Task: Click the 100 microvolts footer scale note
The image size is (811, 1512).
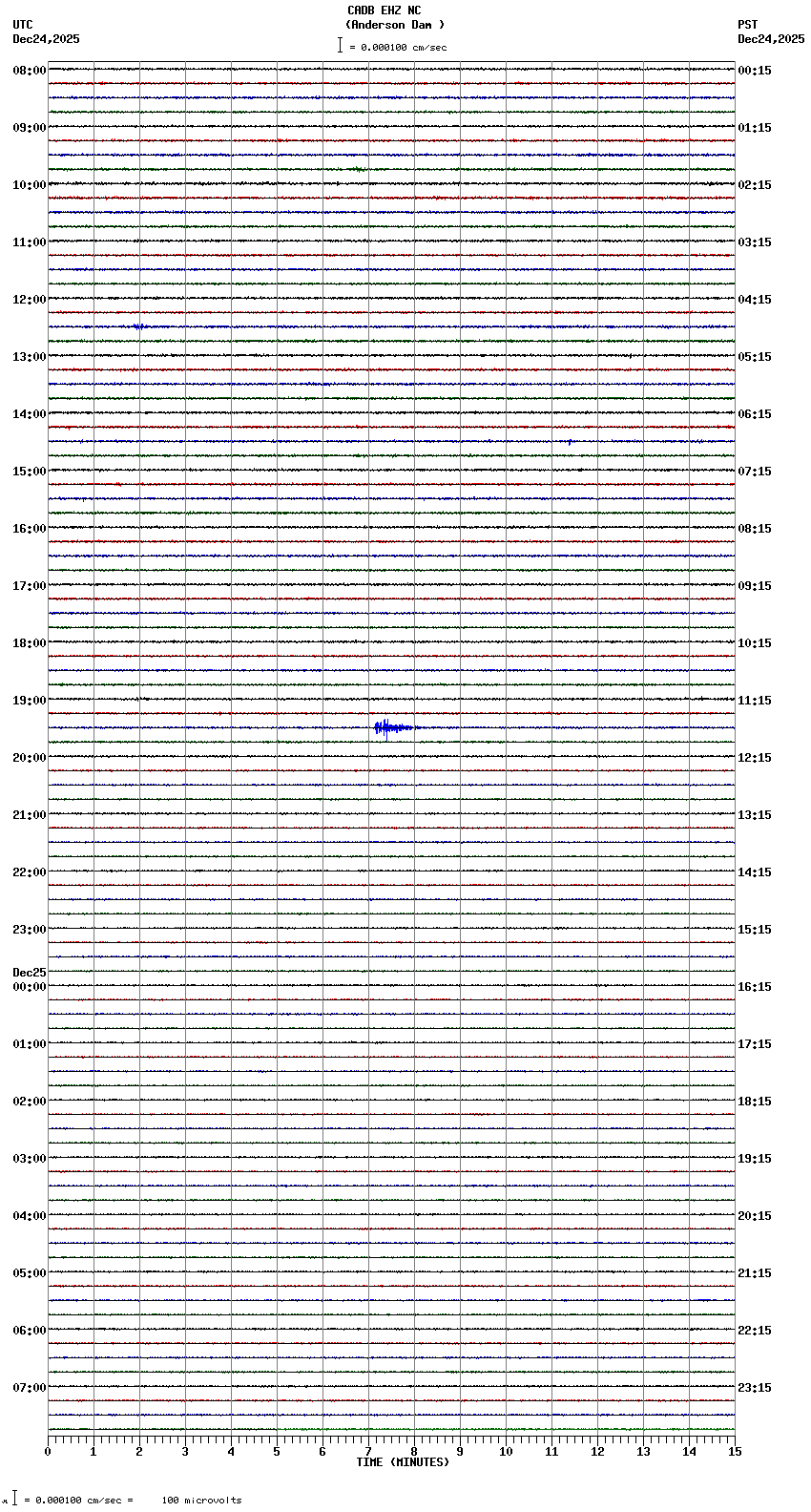Action: click(202, 1501)
